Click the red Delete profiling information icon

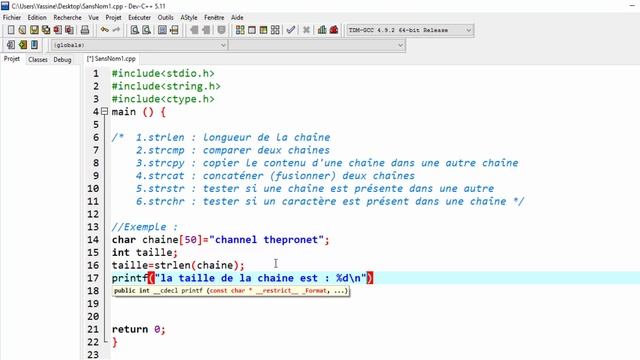point(334,30)
